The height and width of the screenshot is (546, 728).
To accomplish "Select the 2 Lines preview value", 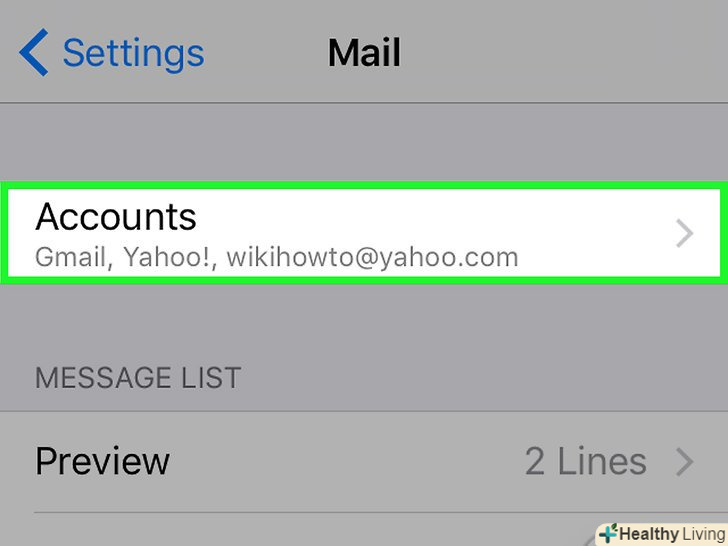I will pos(585,461).
